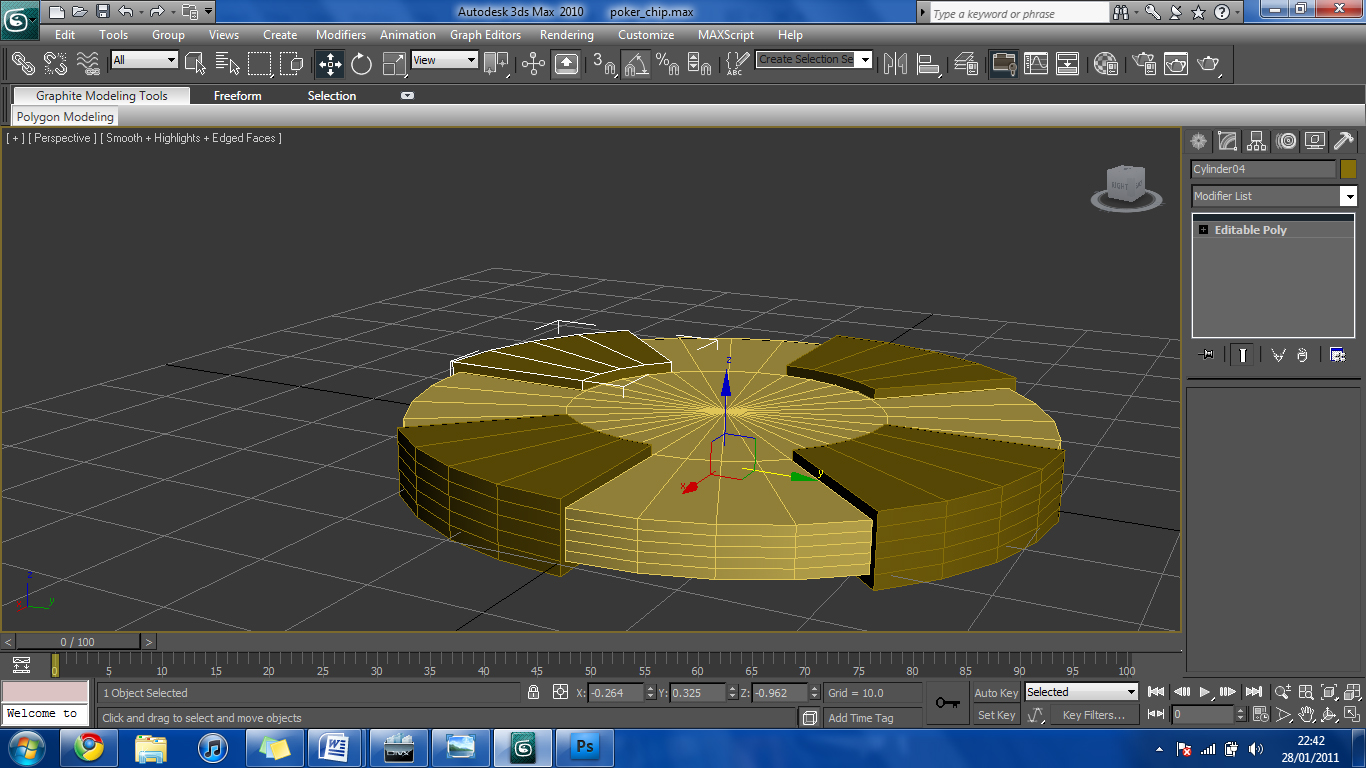Pin the modifier stack

(1207, 354)
